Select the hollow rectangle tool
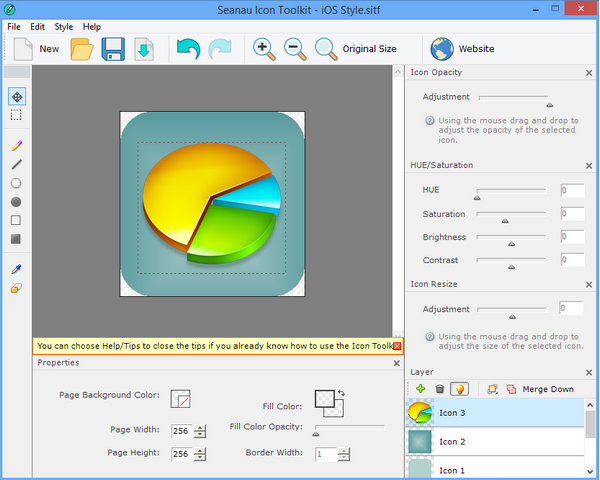 (x=16, y=220)
